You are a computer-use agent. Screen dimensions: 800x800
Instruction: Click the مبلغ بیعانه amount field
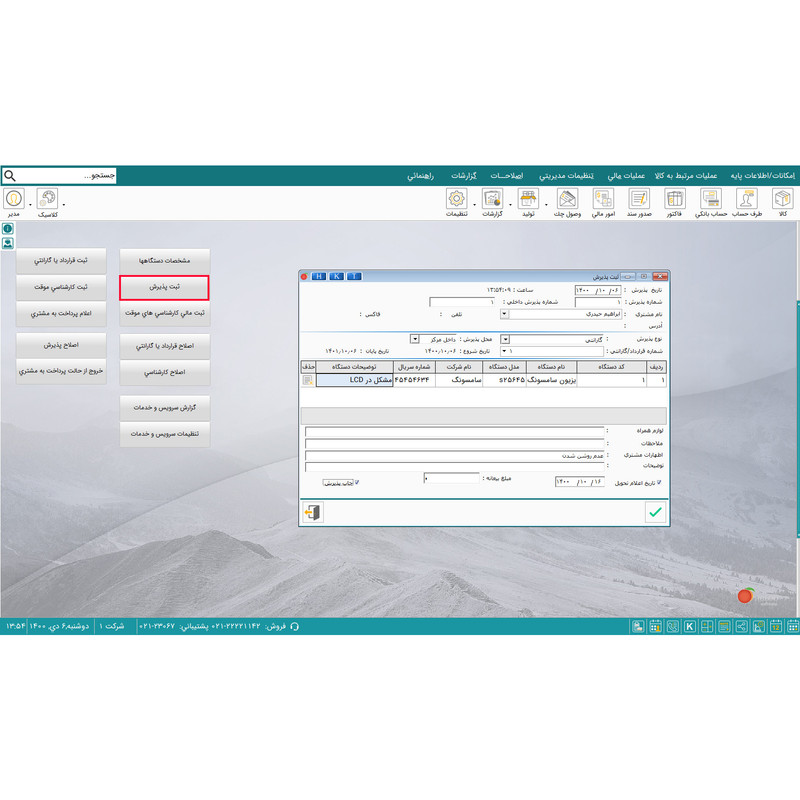(452, 479)
